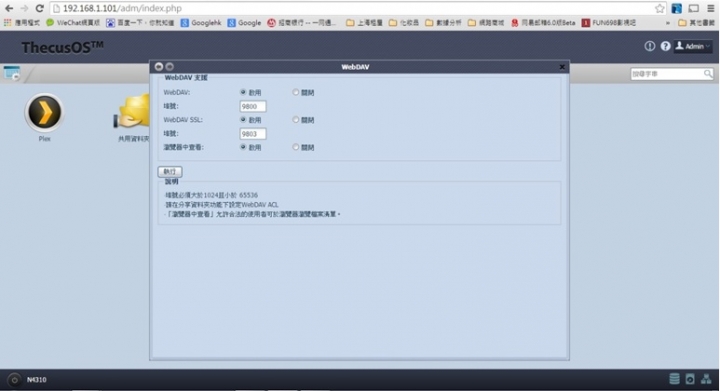
Task: Open the 百度一下 bookmark
Action: pos(140,22)
